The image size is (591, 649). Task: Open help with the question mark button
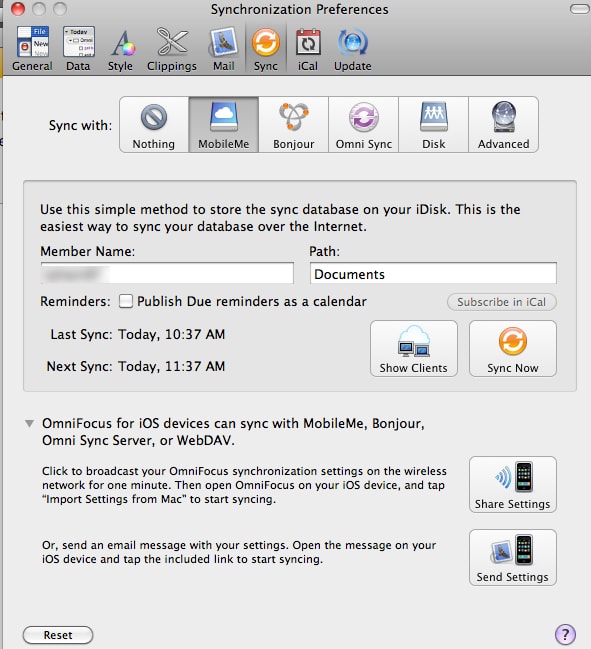[x=565, y=634]
